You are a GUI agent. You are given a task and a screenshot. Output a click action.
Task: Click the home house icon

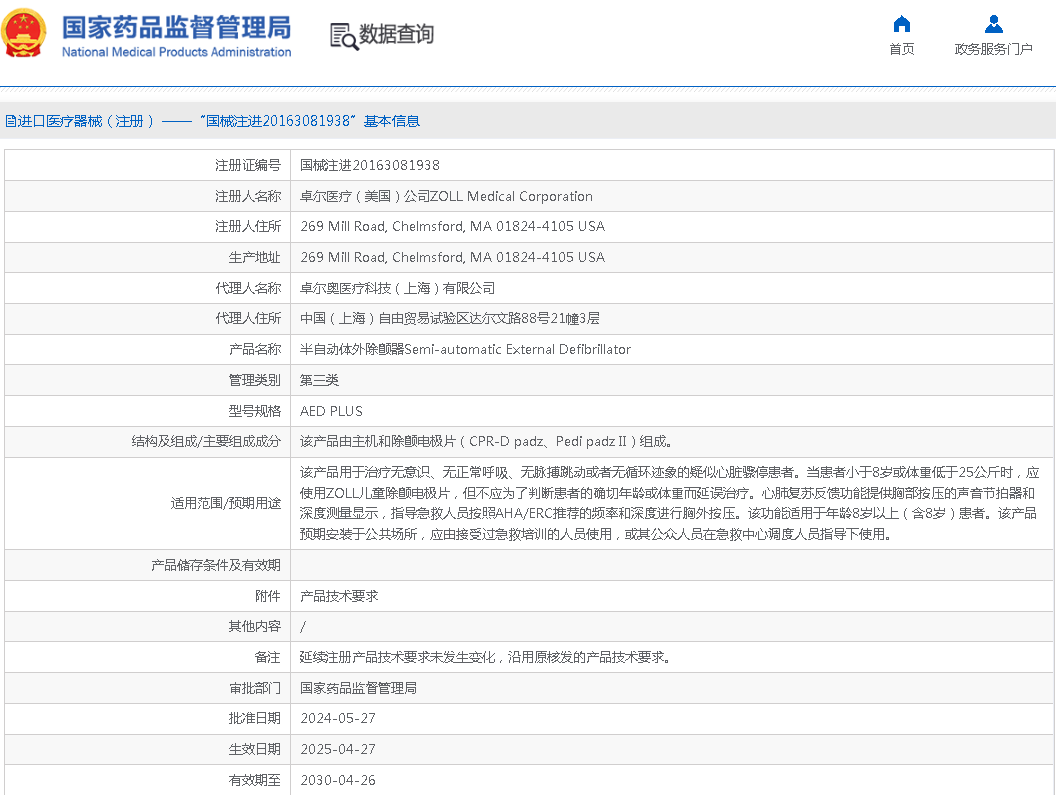point(901,24)
